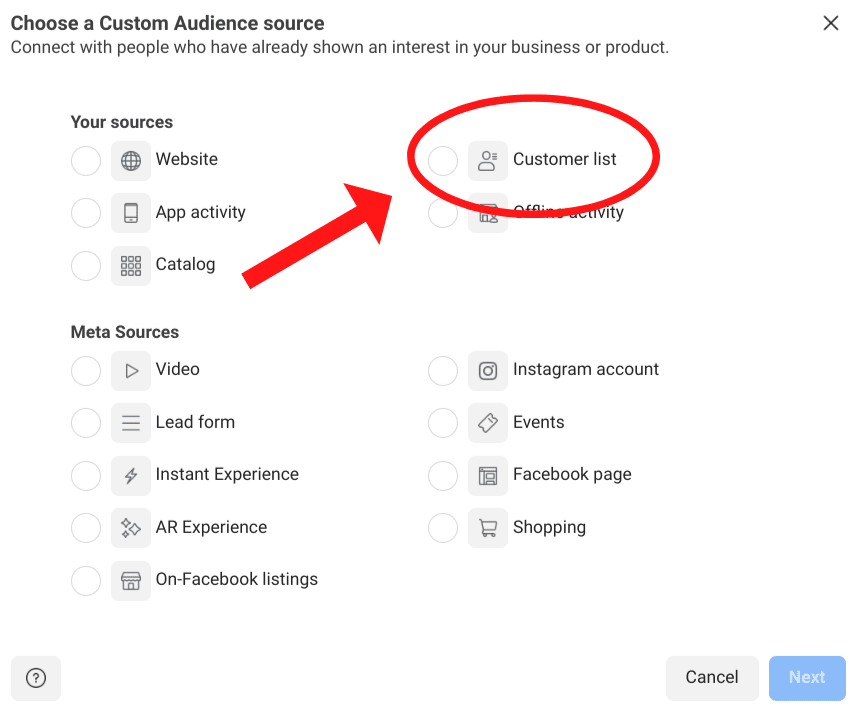The height and width of the screenshot is (707, 852).
Task: Click the phone icon for App activity
Action: click(x=131, y=213)
